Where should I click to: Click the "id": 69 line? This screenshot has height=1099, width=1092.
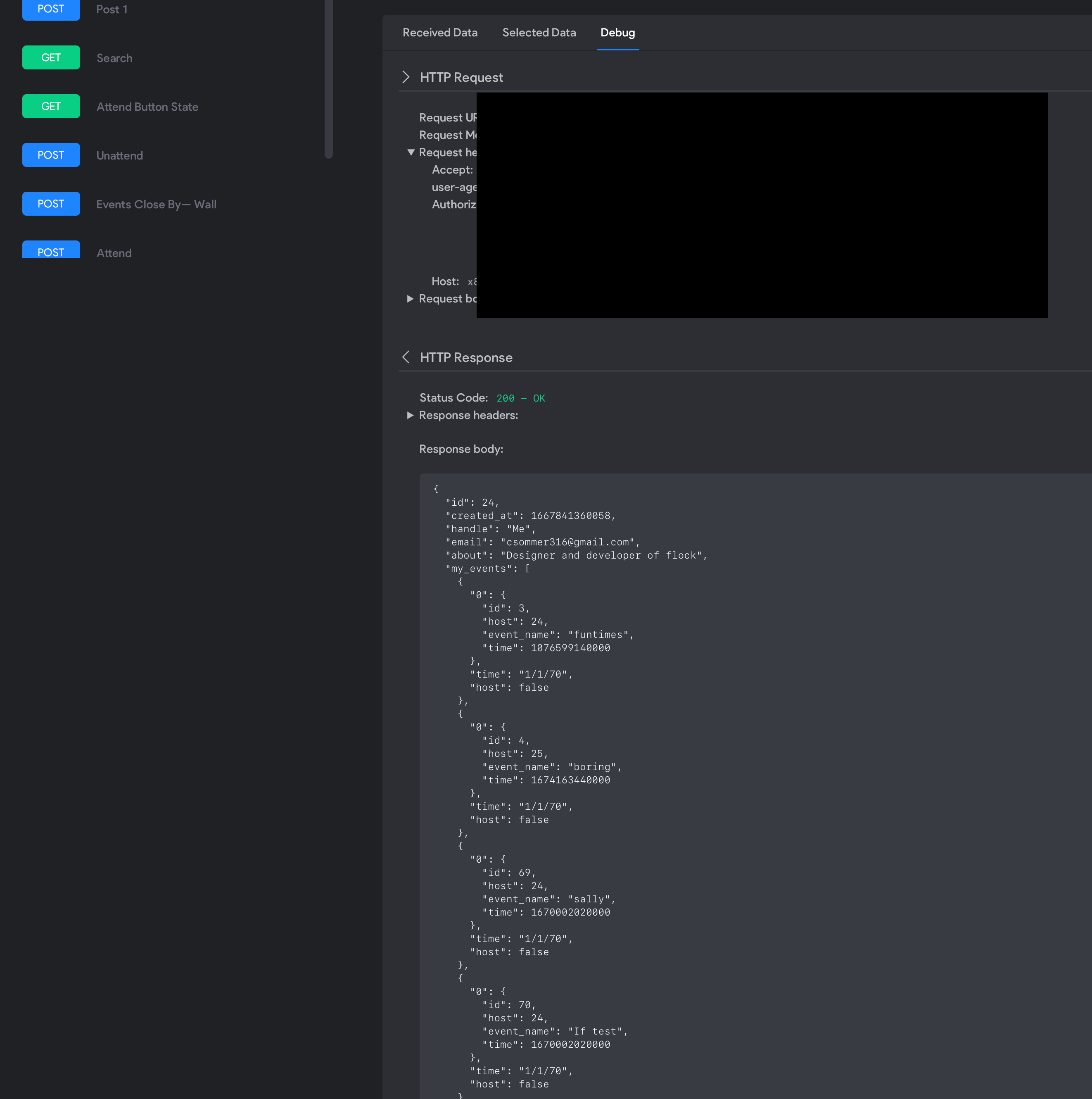[x=509, y=873]
